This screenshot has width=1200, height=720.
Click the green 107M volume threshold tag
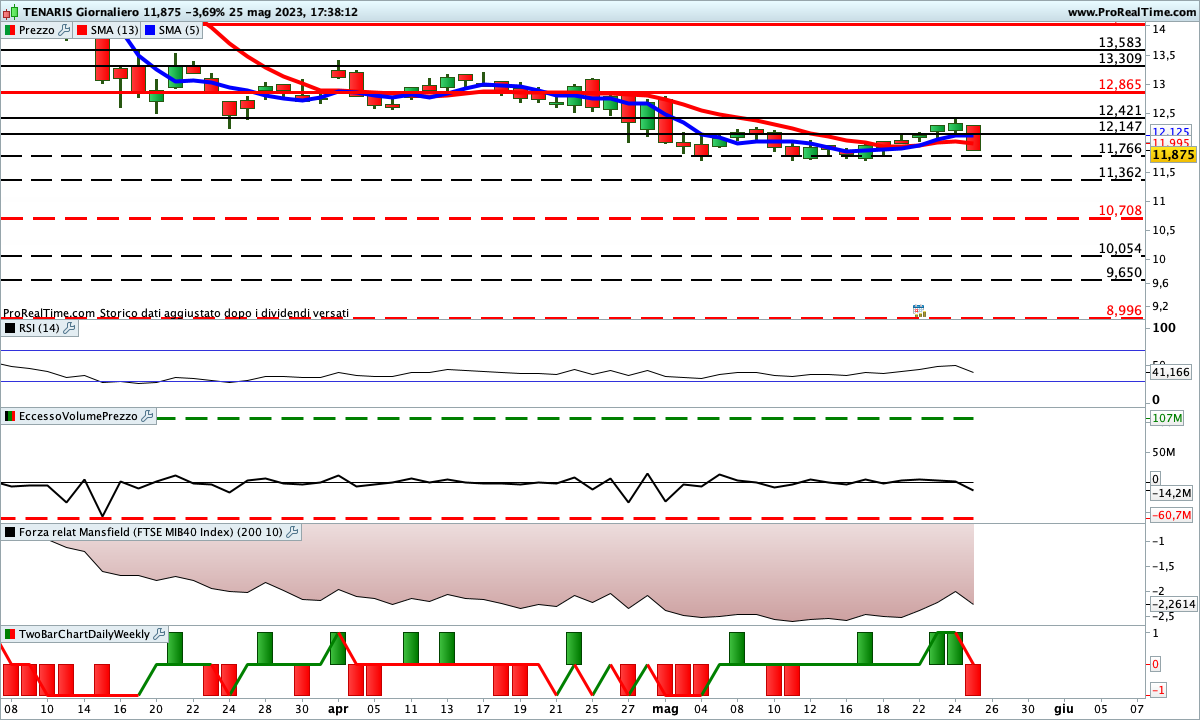coord(1167,418)
